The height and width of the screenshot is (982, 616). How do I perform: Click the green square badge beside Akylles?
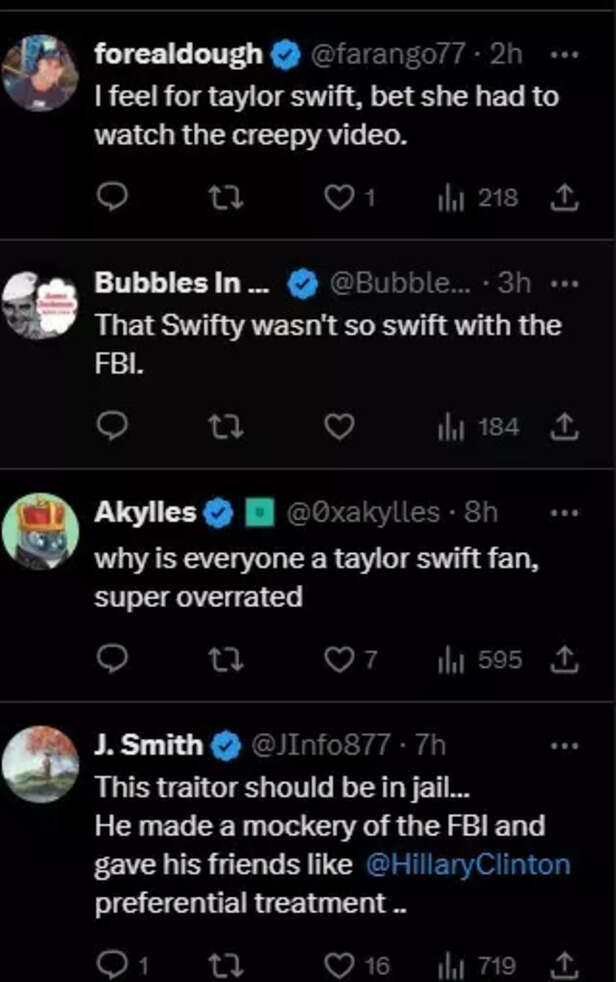pos(261,514)
